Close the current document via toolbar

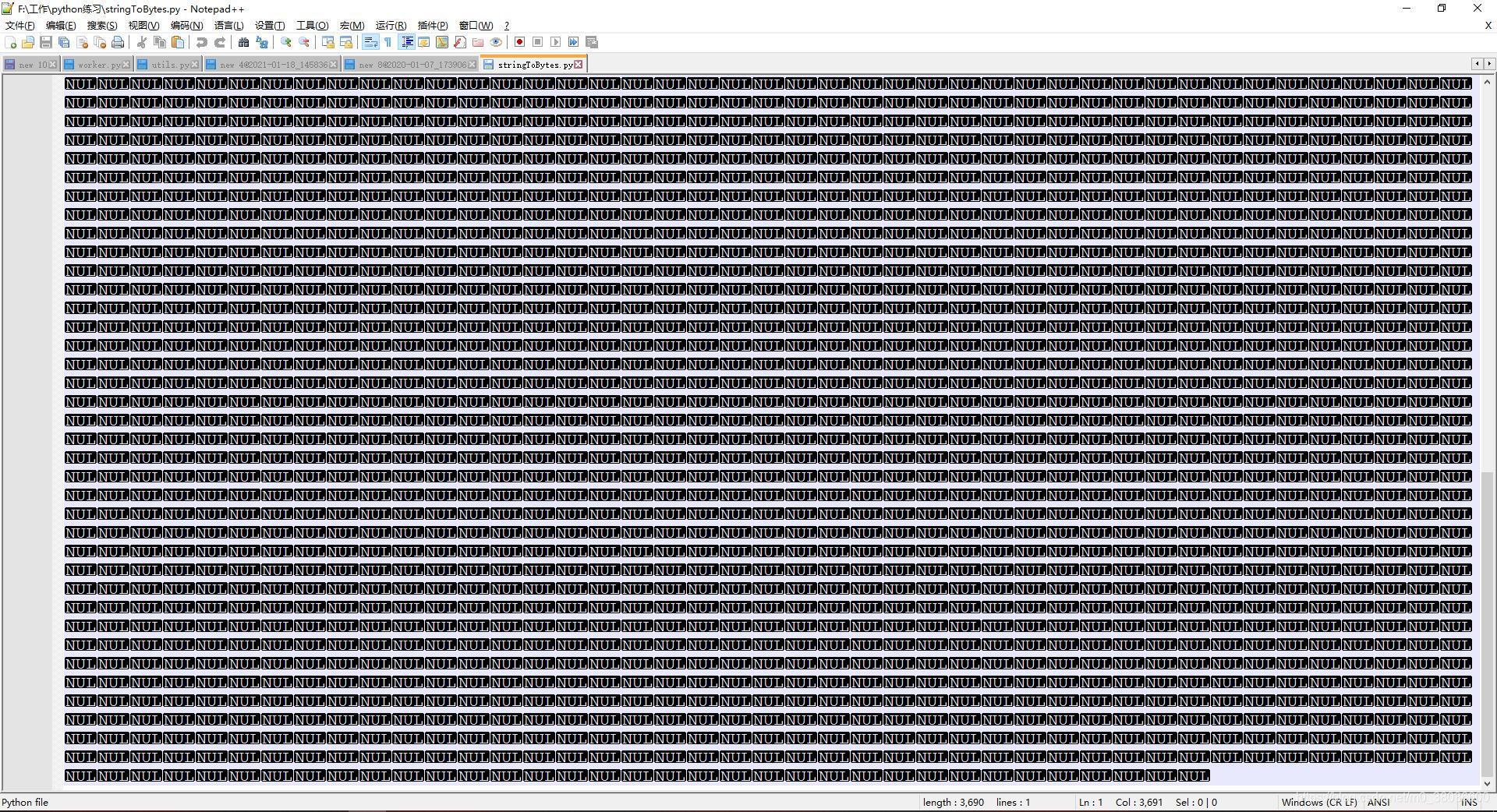click(x=82, y=42)
